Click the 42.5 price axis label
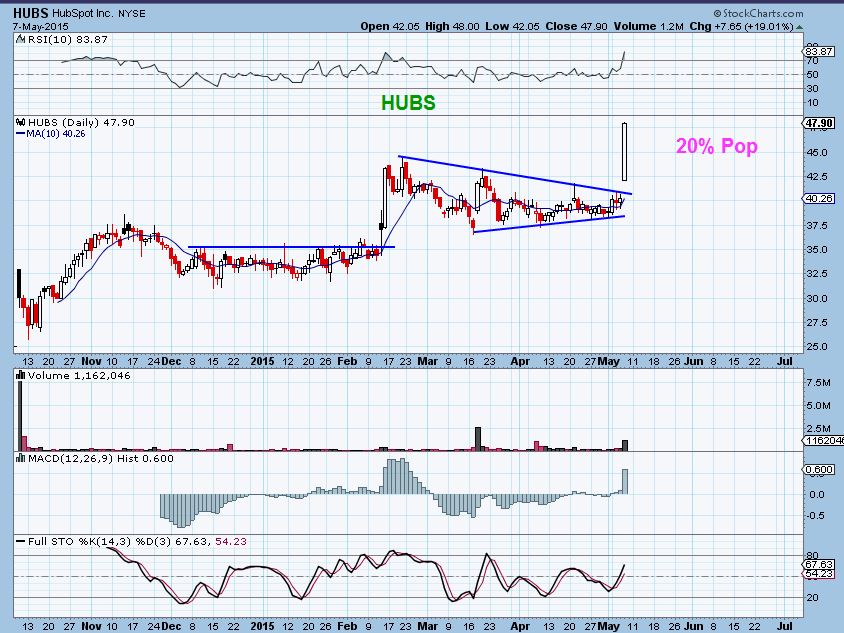Image resolution: width=844 pixels, height=633 pixels. pyautogui.click(x=817, y=177)
